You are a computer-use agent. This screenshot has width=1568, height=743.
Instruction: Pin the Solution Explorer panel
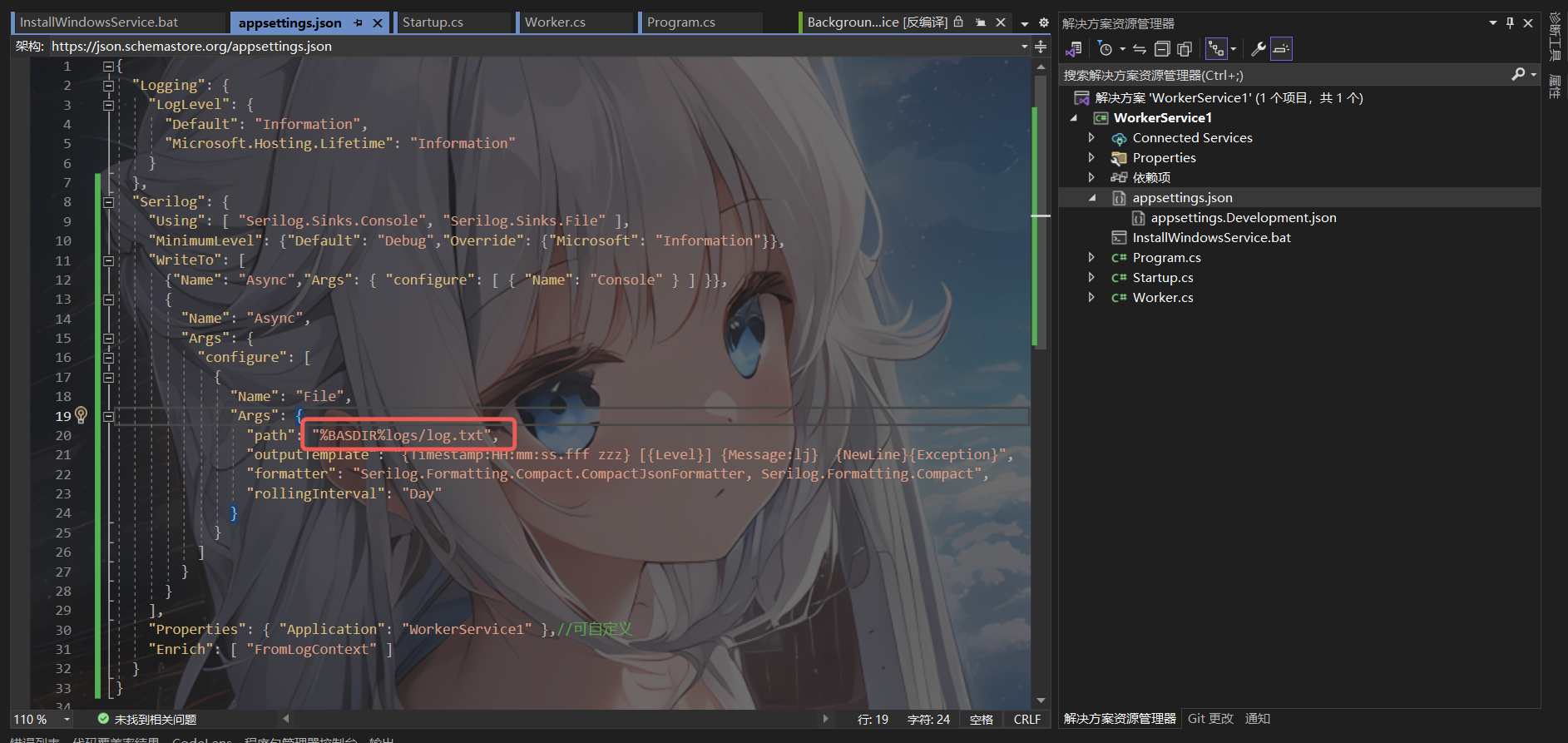[x=1510, y=23]
